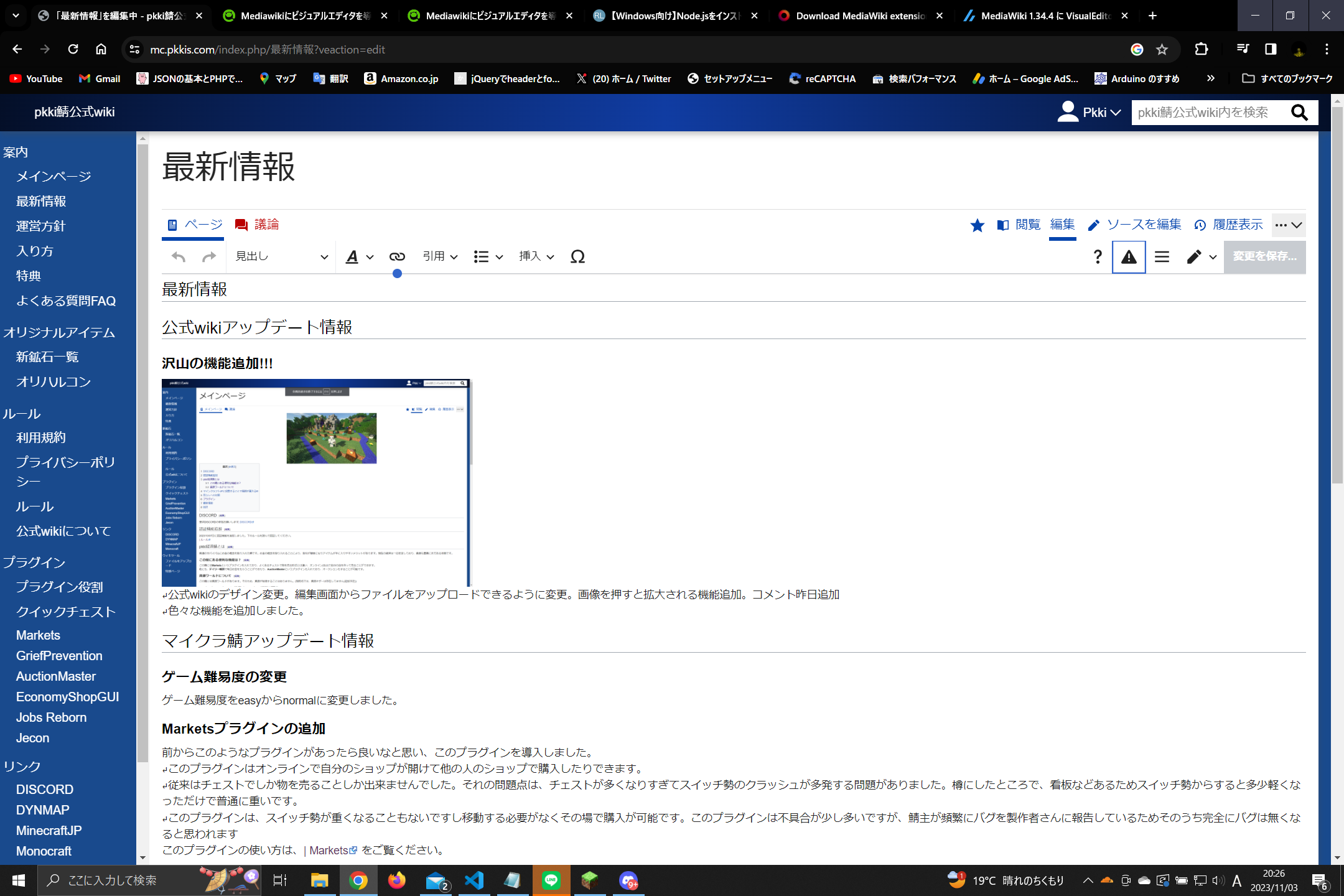
Task: Click the embedded wiki screenshot thumbnail
Action: (316, 482)
